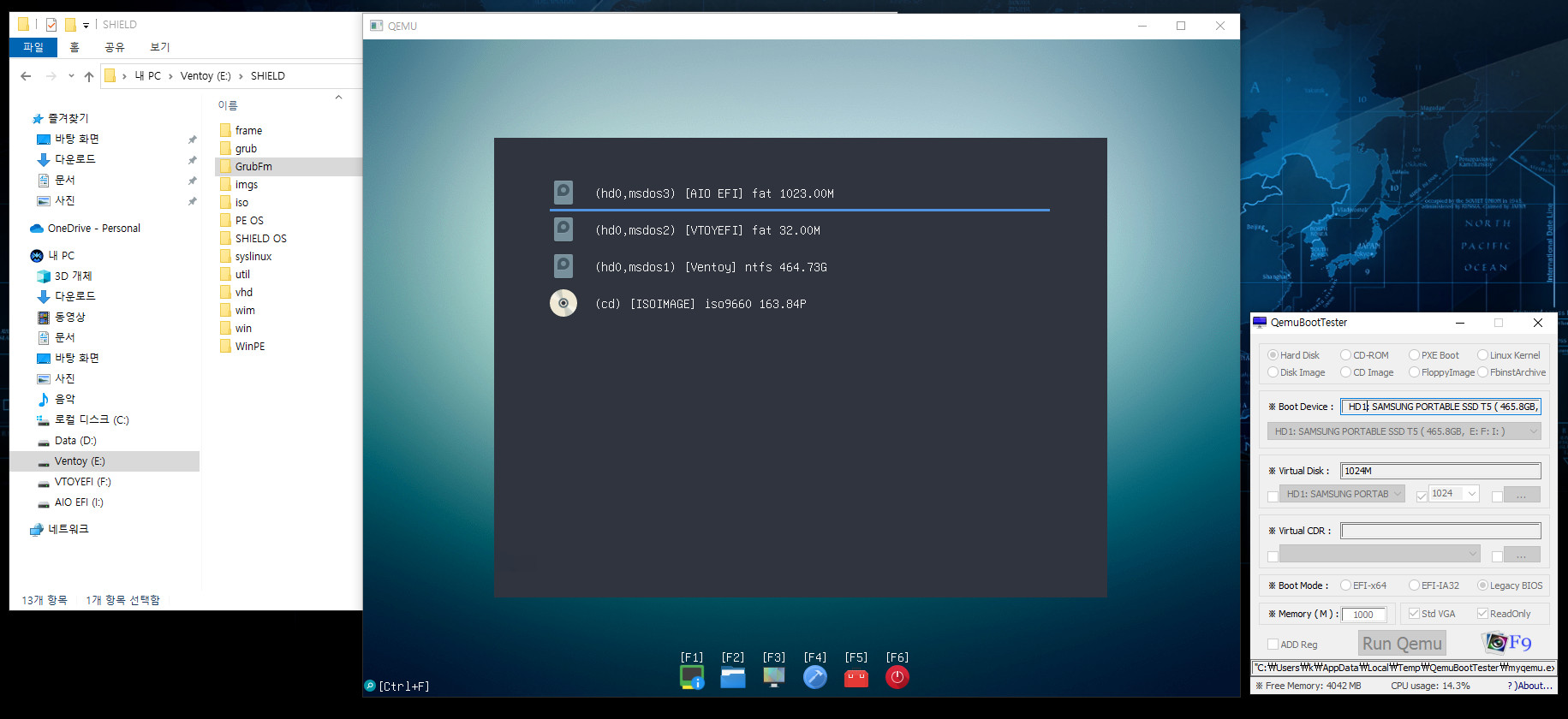Open the Virtual CDR dropdown

click(1380, 554)
